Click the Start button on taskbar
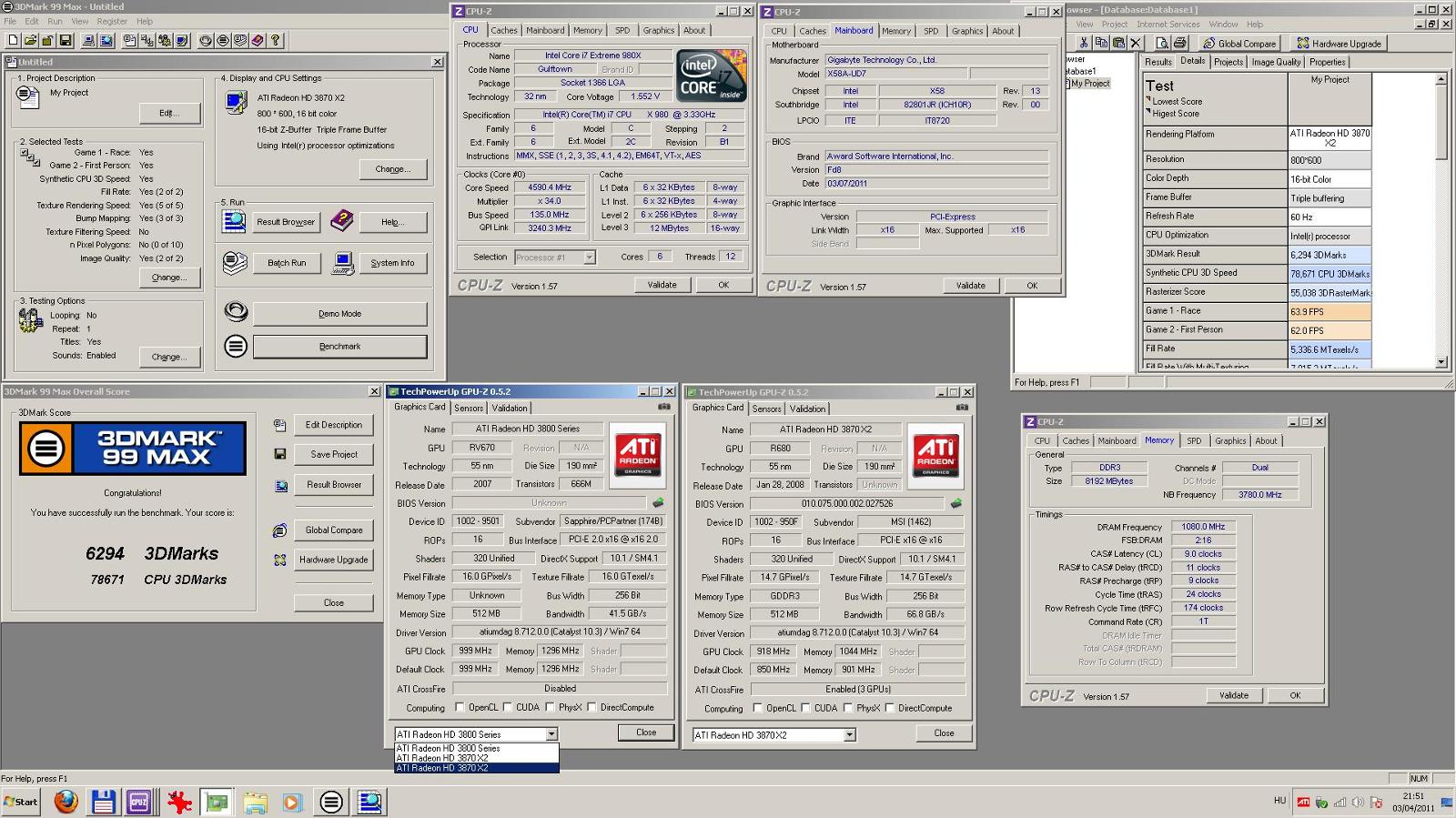 tap(21, 802)
